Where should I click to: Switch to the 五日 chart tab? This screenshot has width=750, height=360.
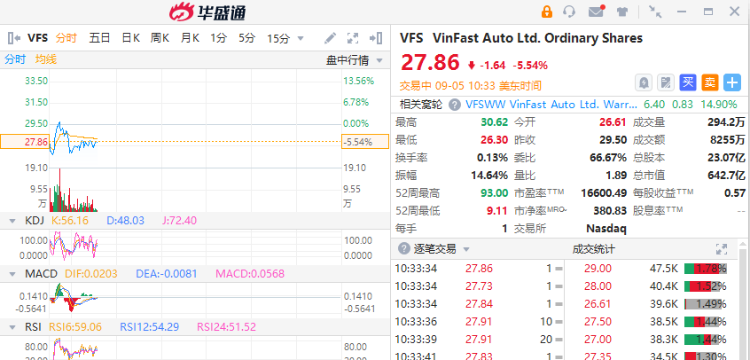(99, 38)
